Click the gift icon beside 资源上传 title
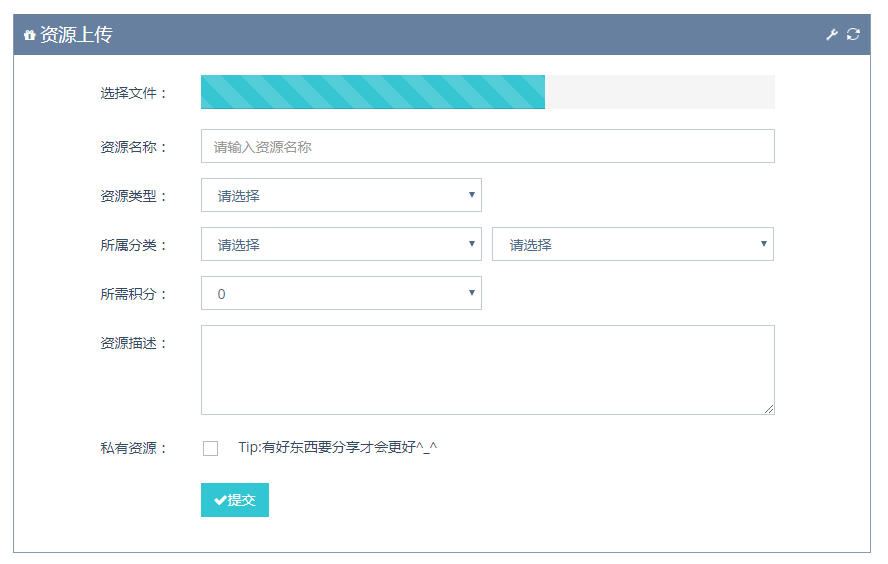The width and height of the screenshot is (888, 564). [29, 35]
